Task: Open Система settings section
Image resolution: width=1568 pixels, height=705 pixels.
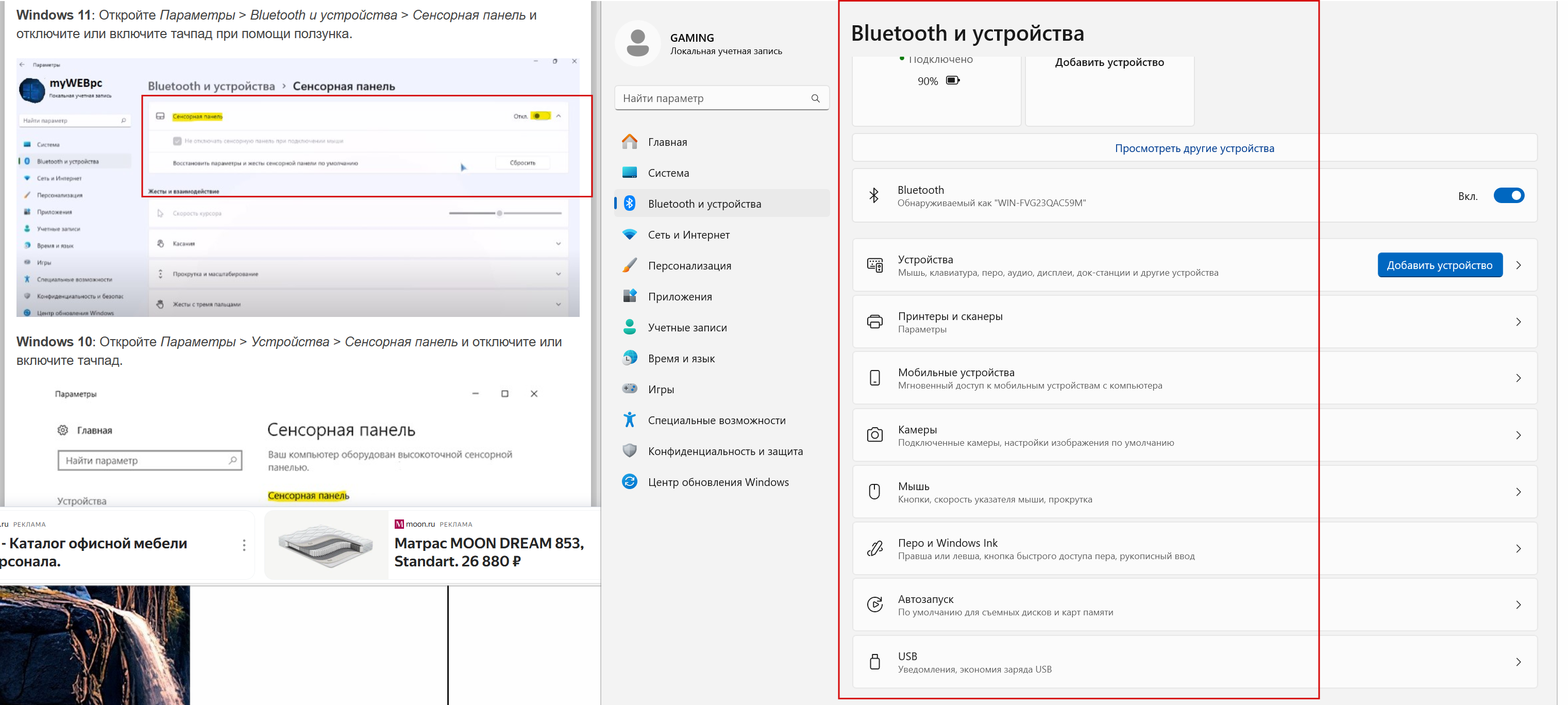Action: pos(722,173)
